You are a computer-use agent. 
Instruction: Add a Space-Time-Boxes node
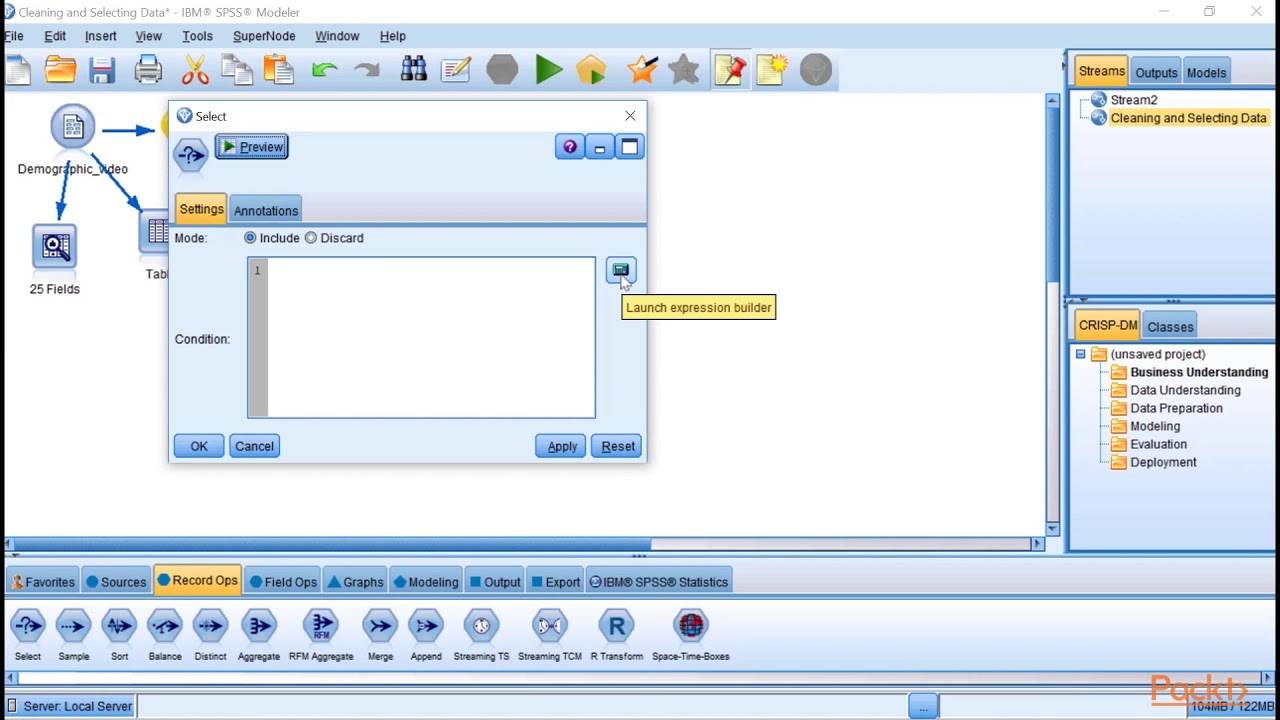(x=691, y=635)
